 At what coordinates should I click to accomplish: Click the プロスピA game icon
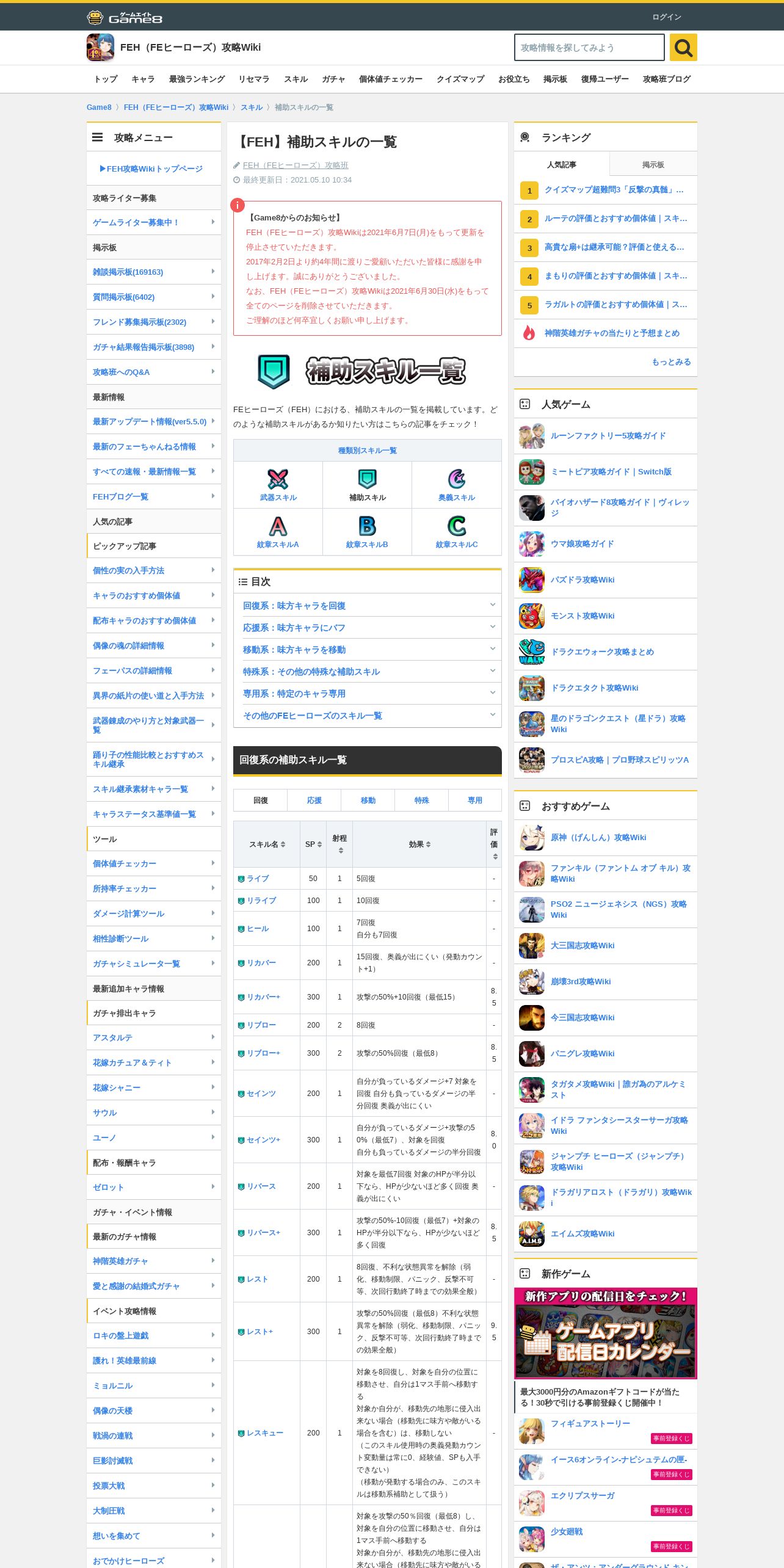pos(532,760)
